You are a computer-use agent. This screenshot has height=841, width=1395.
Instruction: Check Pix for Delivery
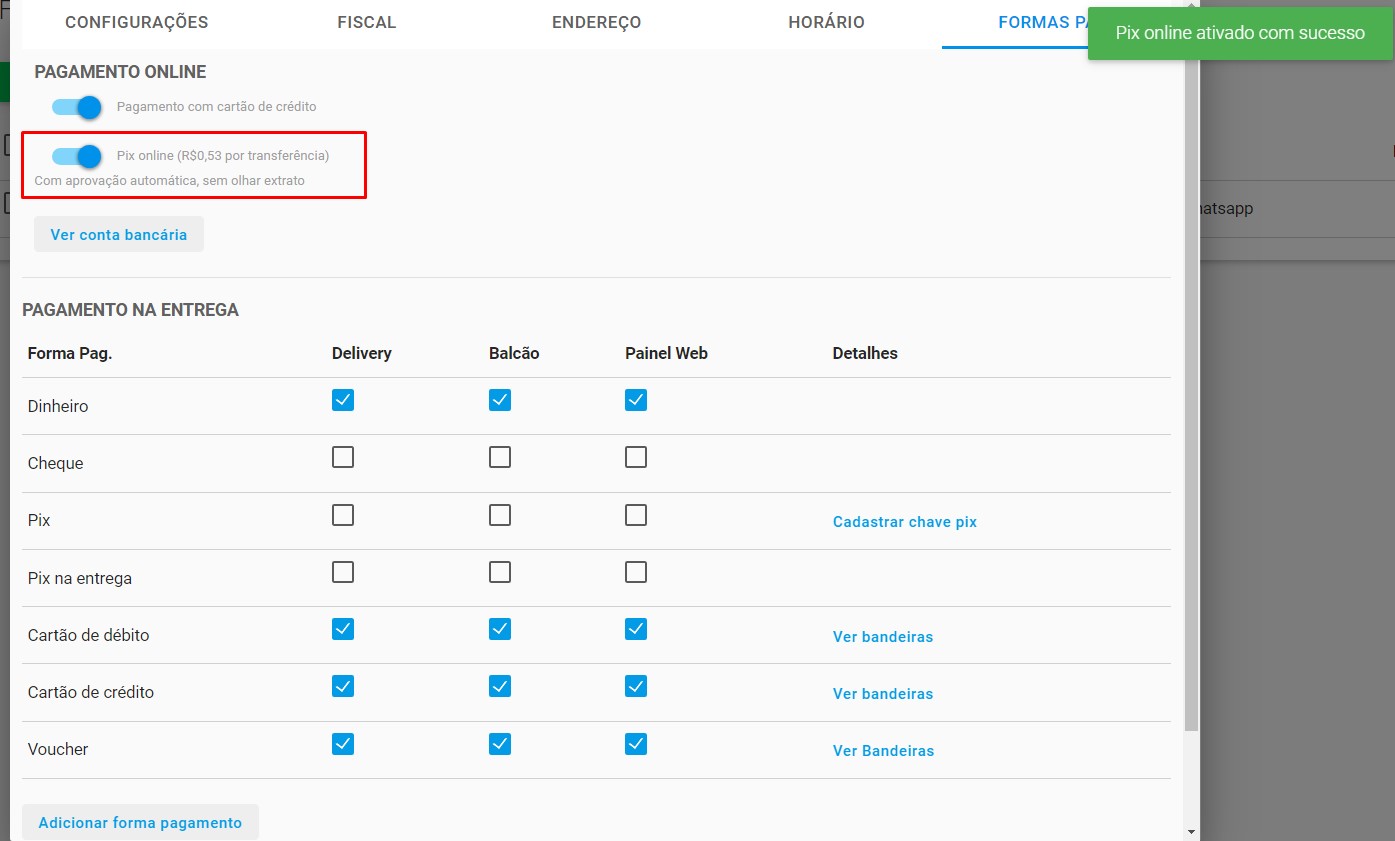[343, 515]
